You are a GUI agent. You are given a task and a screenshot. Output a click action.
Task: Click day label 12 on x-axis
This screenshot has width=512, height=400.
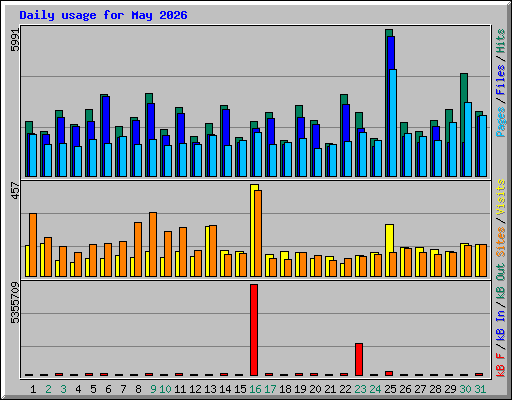195,389
